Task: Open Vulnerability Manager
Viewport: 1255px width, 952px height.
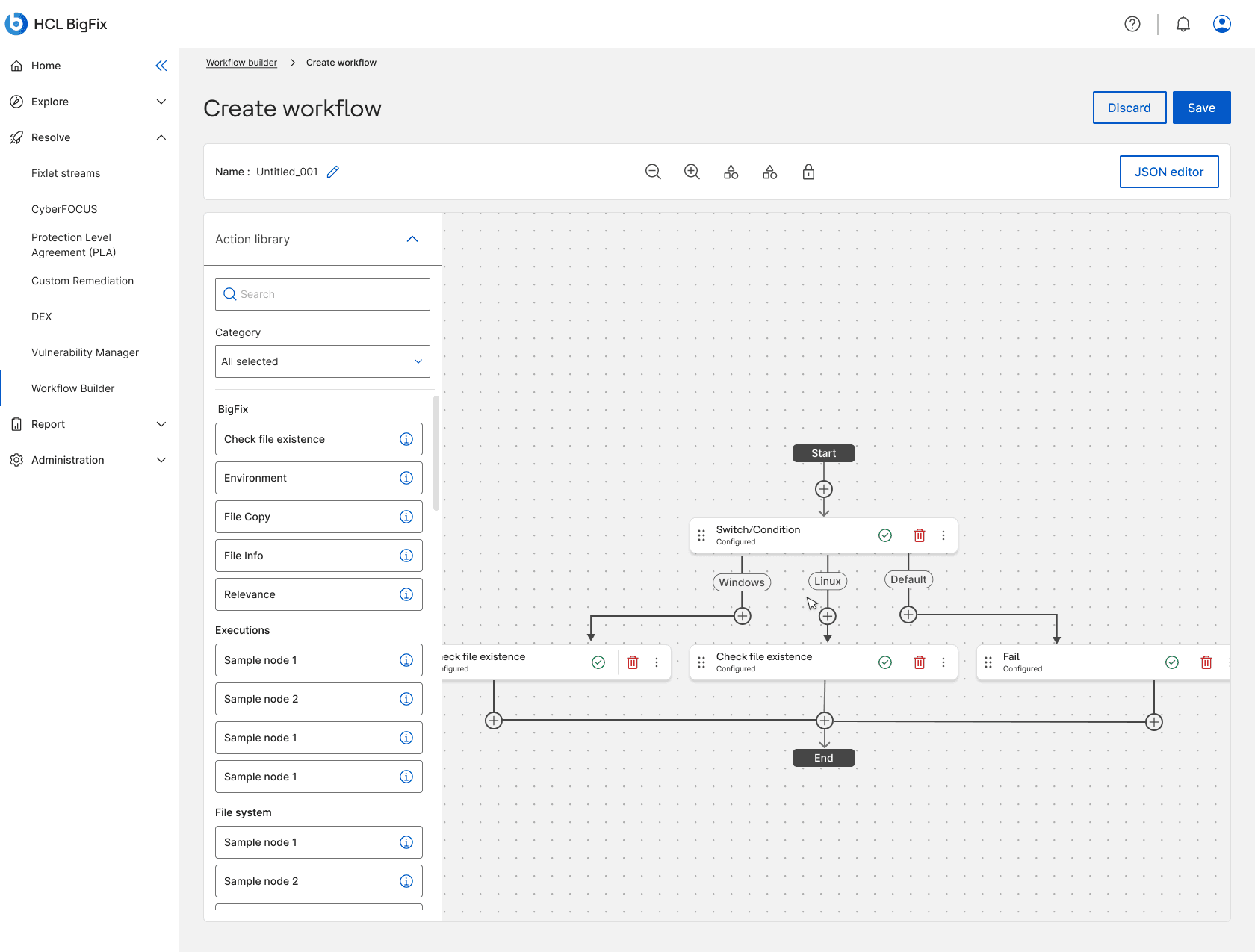Action: [x=85, y=352]
